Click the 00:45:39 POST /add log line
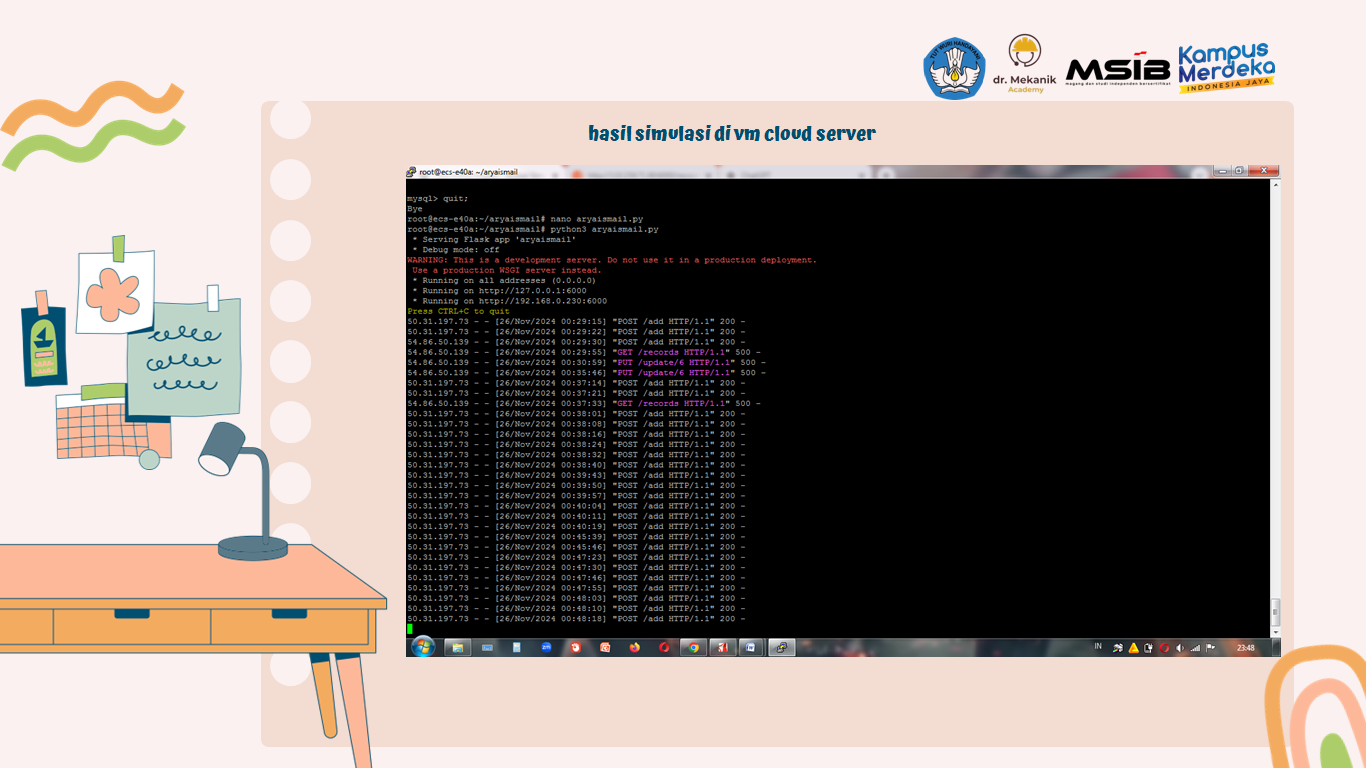This screenshot has height=768, width=1366. (576, 537)
